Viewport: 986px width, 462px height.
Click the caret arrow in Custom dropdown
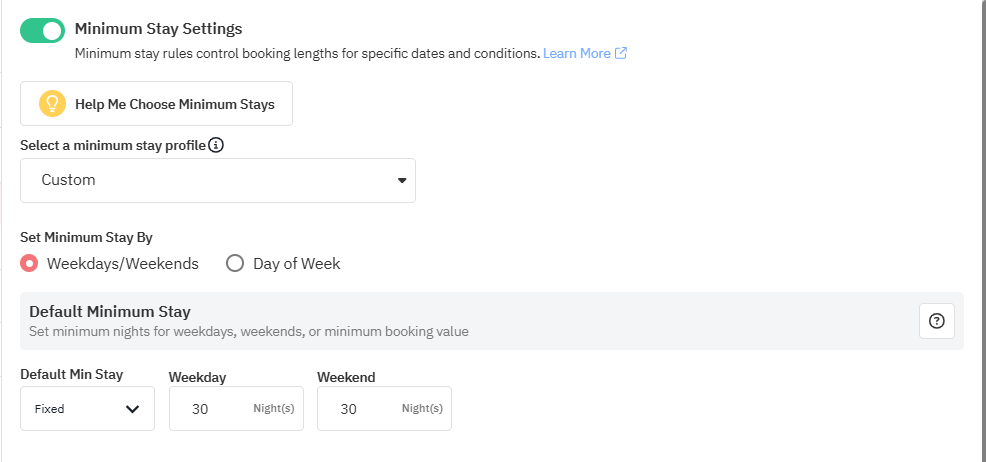pos(402,181)
